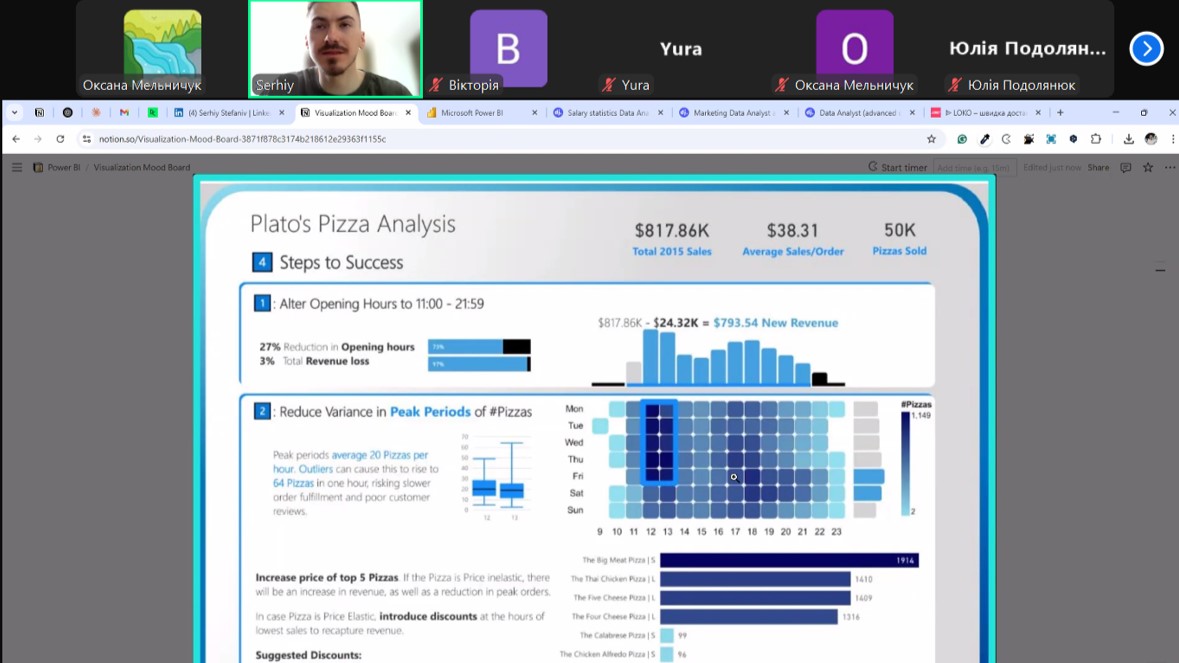Image resolution: width=1179 pixels, height=663 pixels.
Task: Open Notion page three-dots options menu
Action: coord(1170,168)
